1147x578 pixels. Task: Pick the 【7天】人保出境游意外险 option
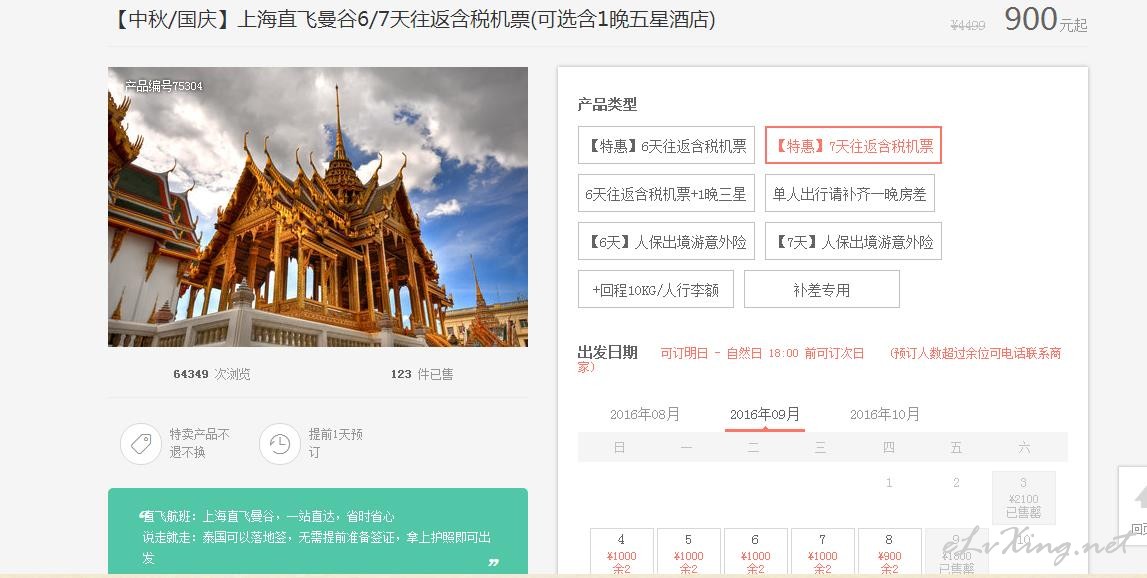click(x=853, y=241)
